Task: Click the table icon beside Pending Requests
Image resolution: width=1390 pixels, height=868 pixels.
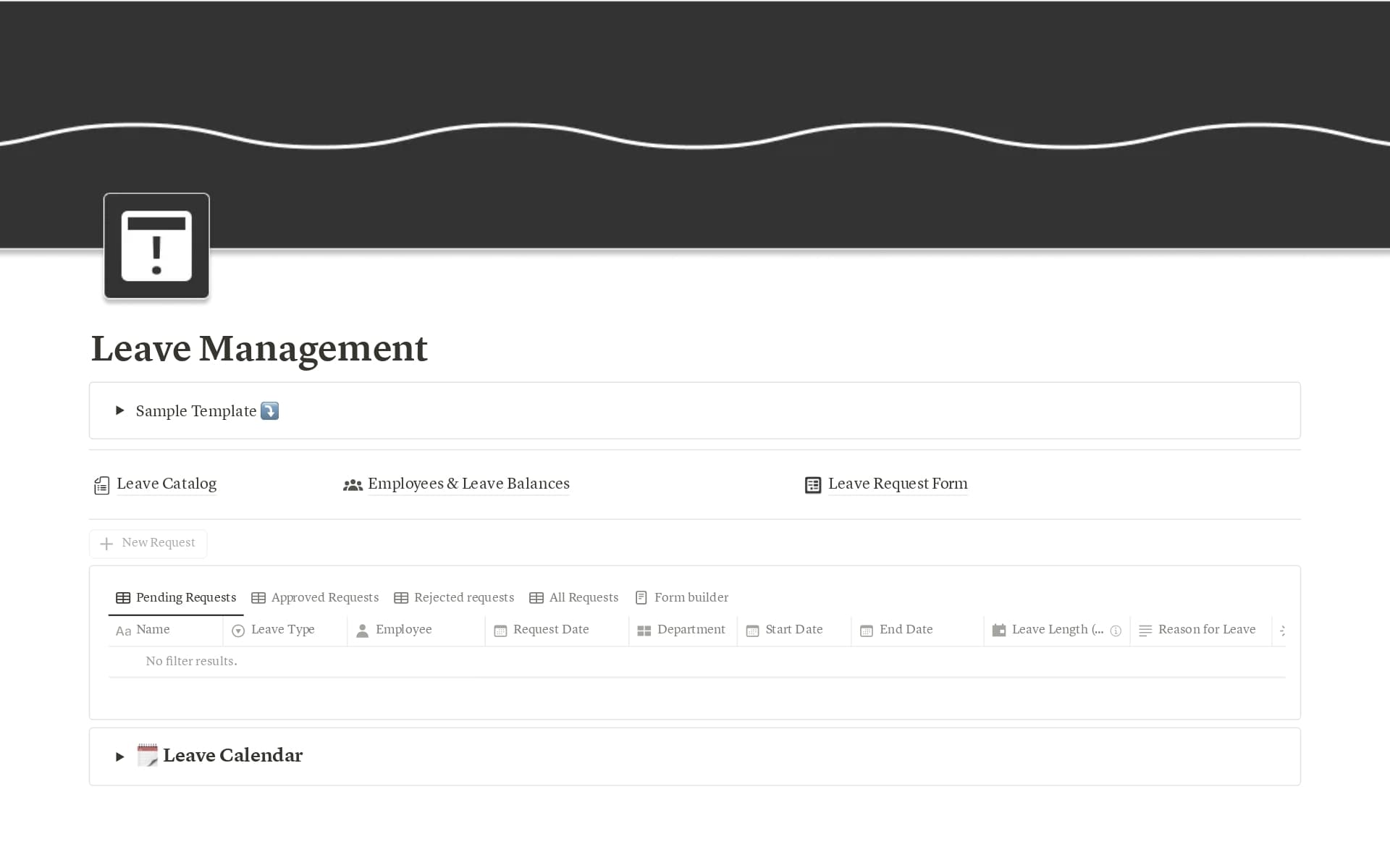Action: click(122, 597)
